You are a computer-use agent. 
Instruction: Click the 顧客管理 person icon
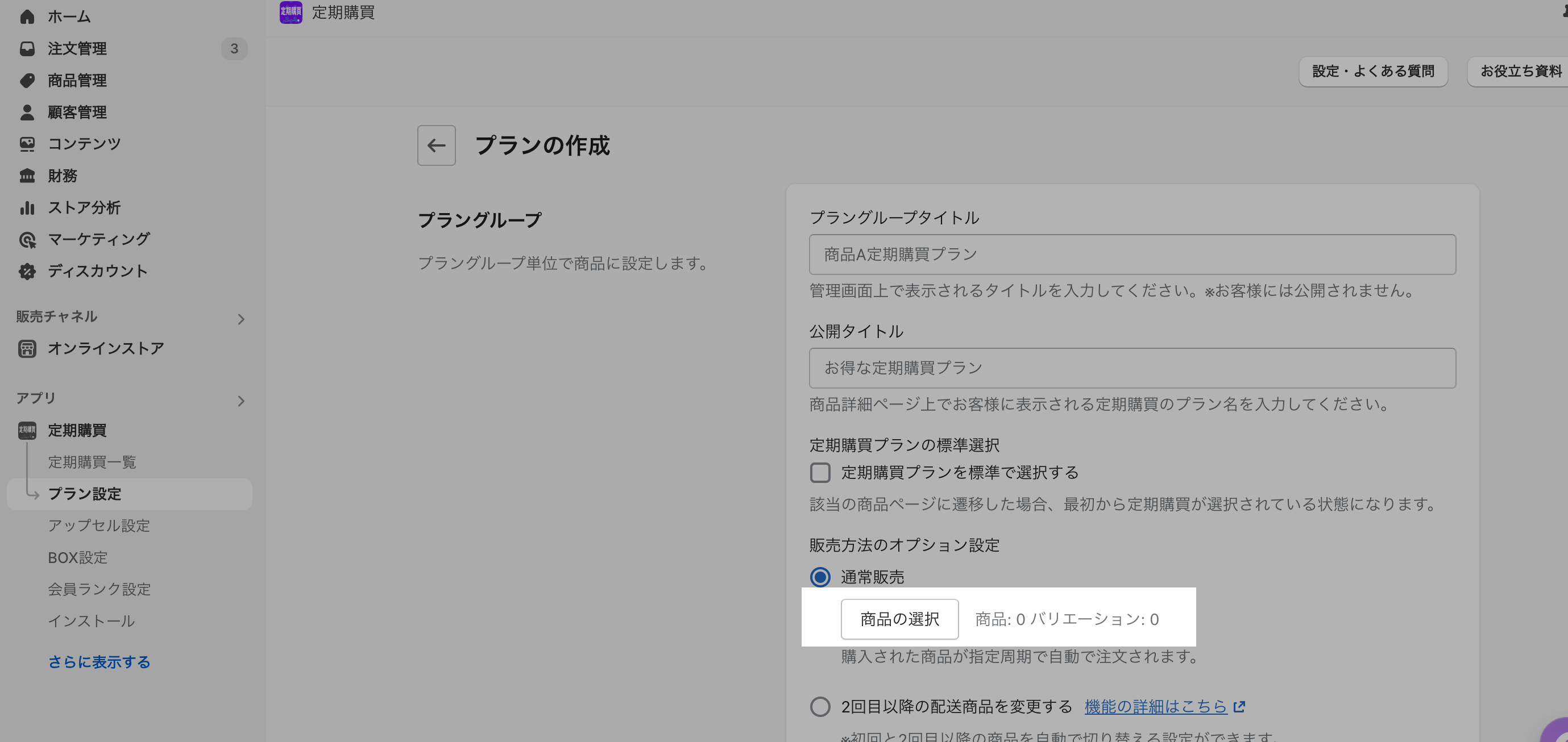point(27,112)
